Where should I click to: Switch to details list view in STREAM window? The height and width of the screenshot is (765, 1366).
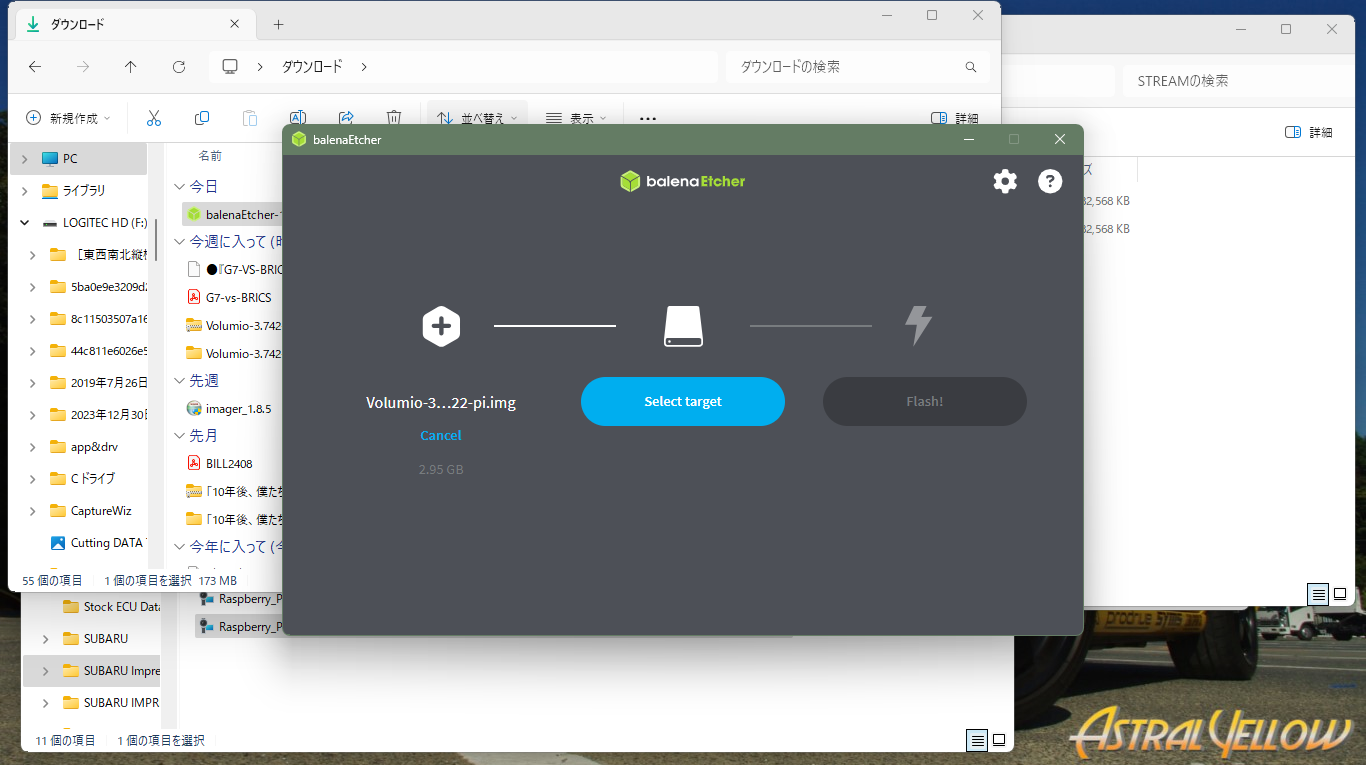(x=1319, y=595)
